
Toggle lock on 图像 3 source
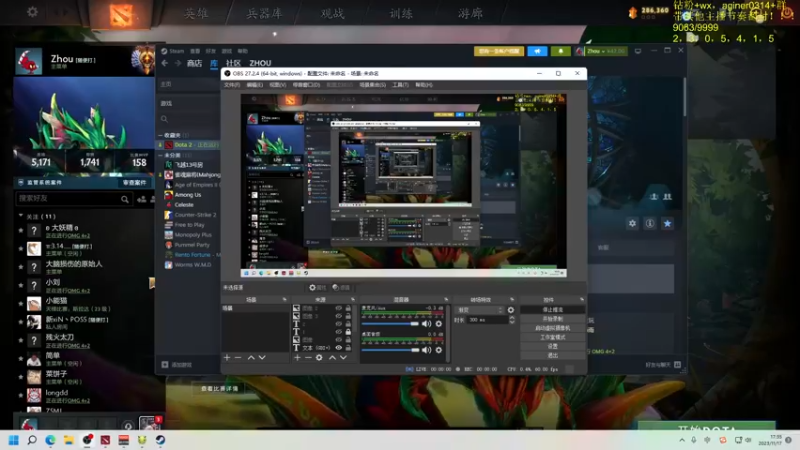348,316
